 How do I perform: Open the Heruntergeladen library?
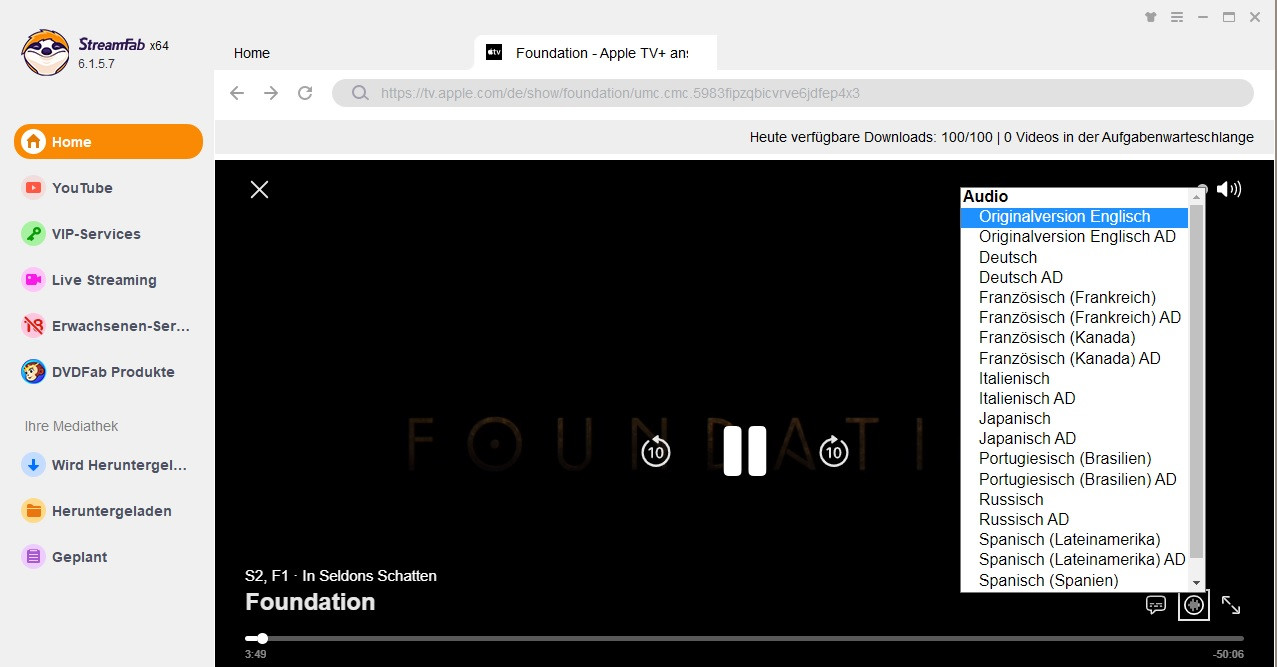tap(108, 511)
